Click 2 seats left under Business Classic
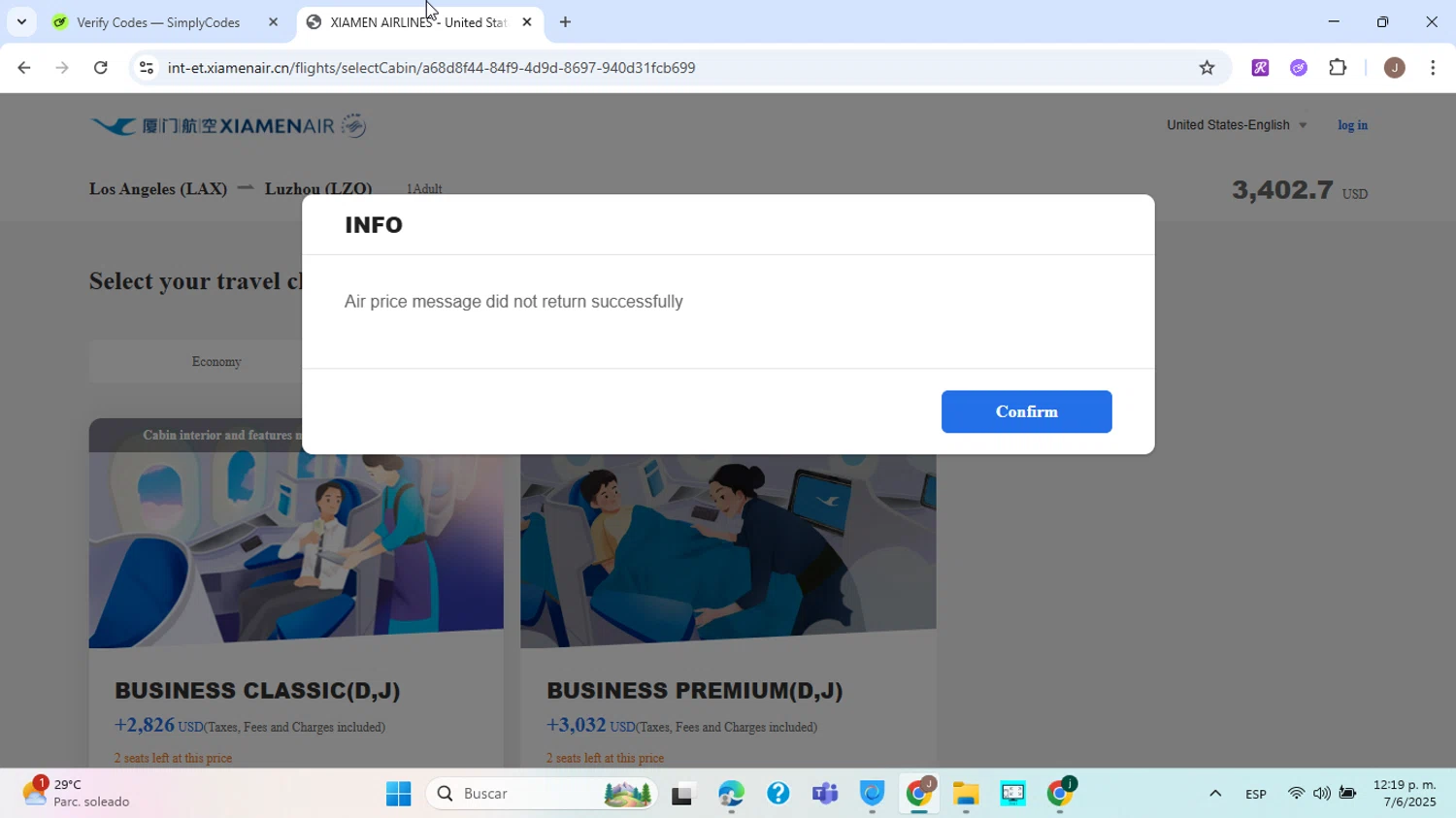This screenshot has width=1456, height=818. click(x=173, y=758)
